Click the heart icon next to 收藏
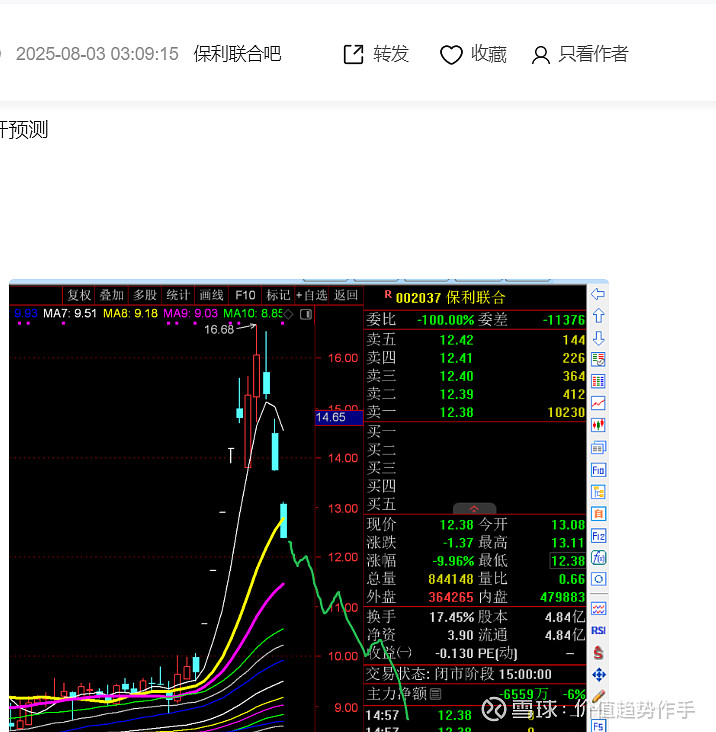The image size is (716, 732). click(451, 55)
